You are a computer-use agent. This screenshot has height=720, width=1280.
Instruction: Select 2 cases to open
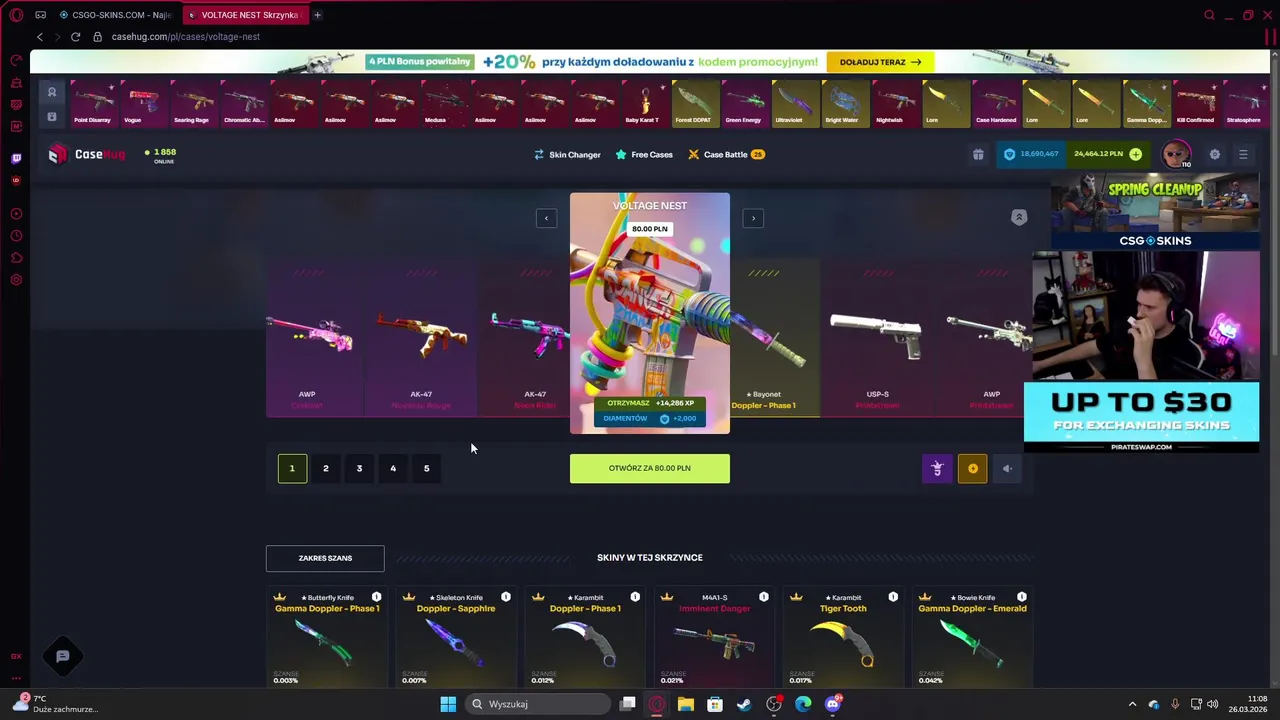click(325, 468)
